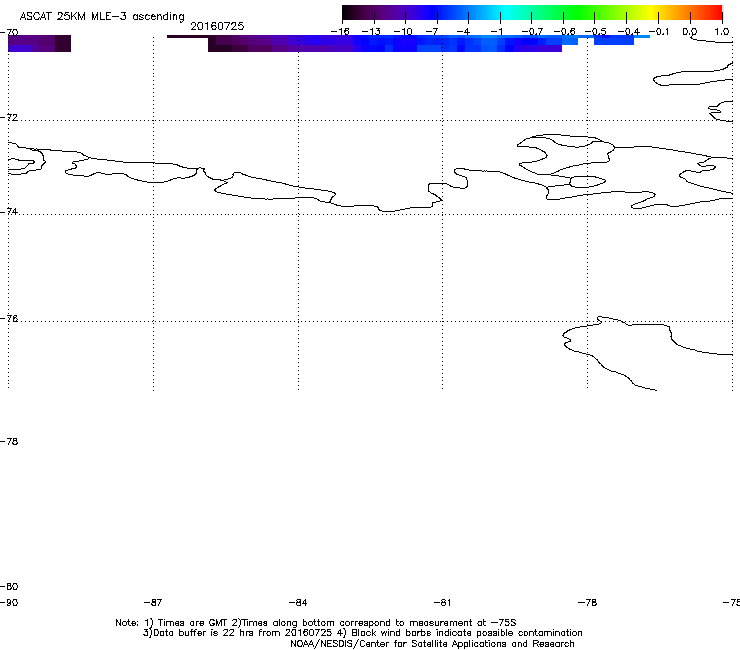Select the -84 longitude label
This screenshot has width=740, height=650.
tap(298, 603)
